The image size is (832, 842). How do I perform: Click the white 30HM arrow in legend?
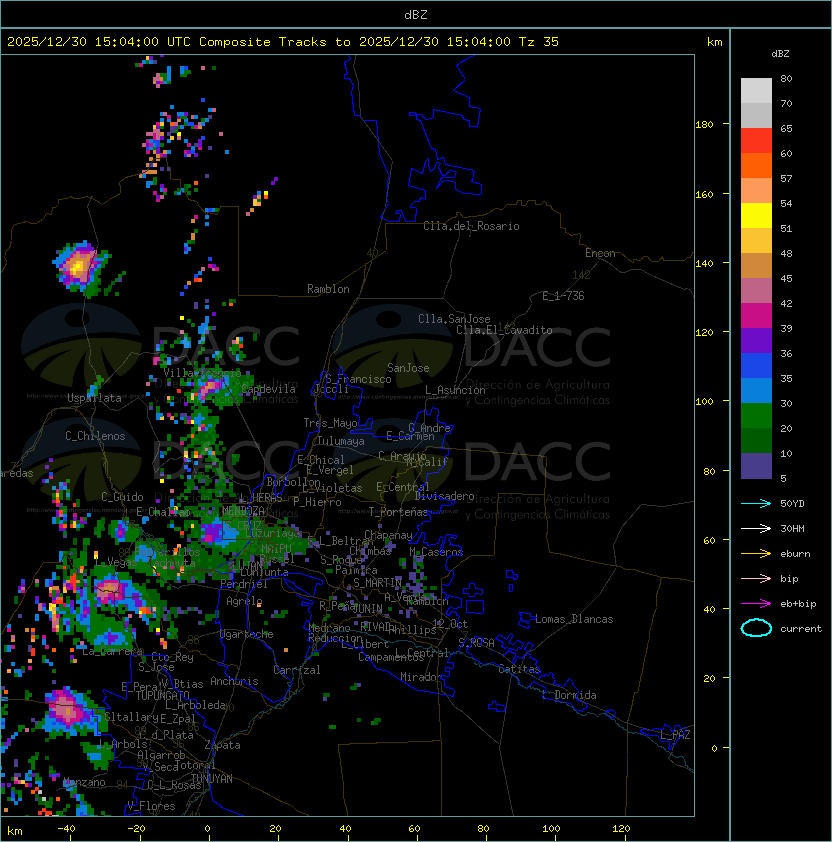tap(756, 528)
